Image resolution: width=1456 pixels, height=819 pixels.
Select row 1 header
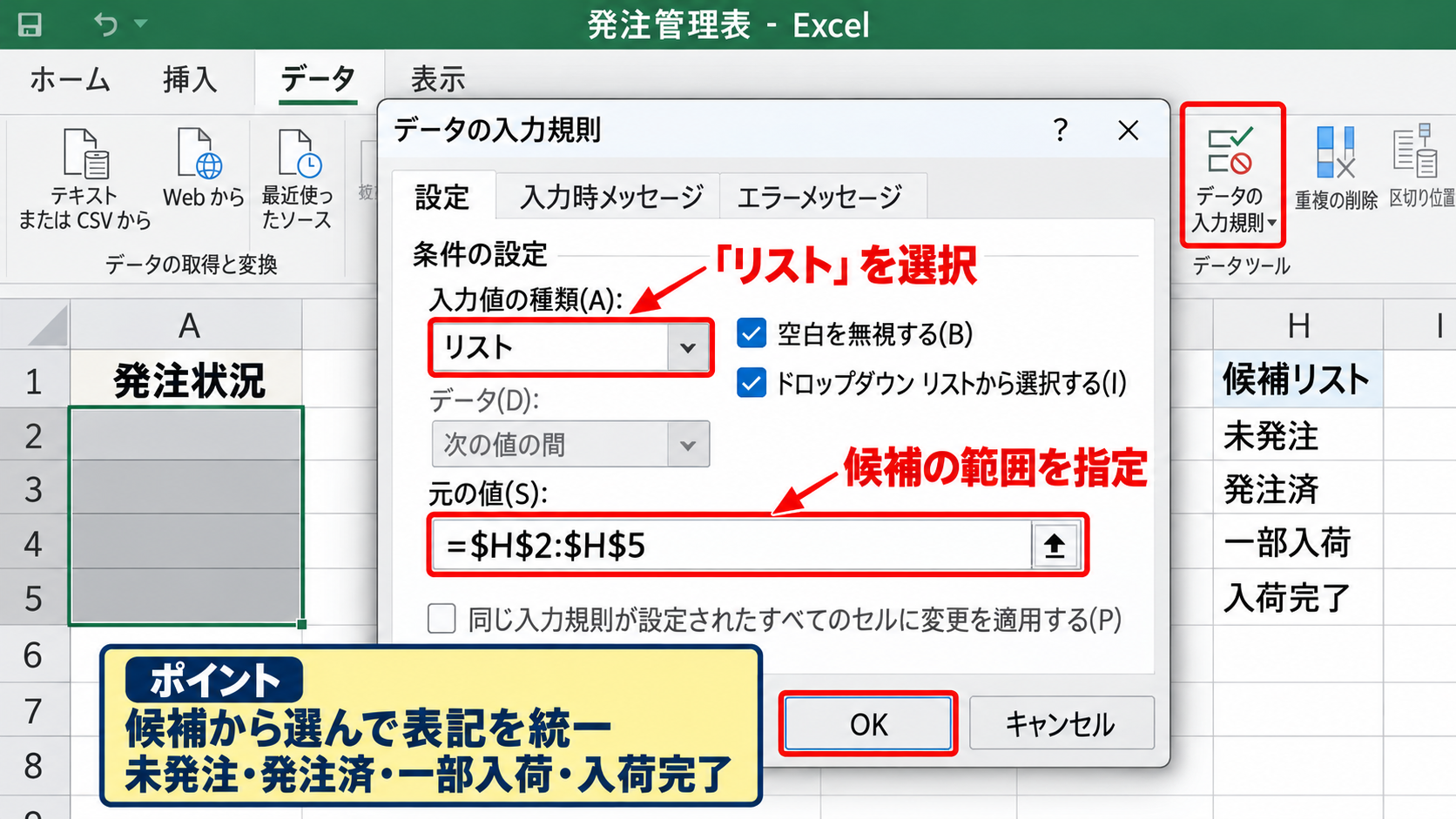(x=34, y=380)
